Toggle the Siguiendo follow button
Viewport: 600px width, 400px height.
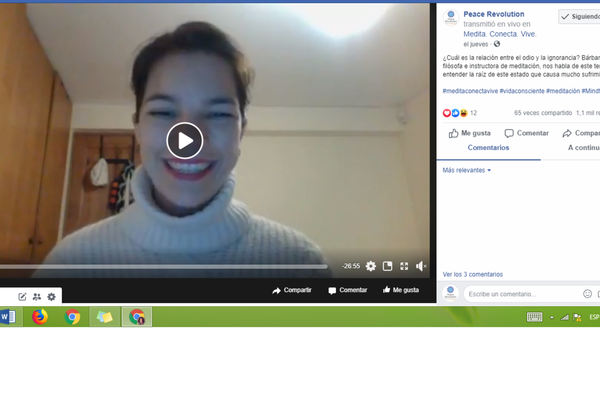(579, 16)
